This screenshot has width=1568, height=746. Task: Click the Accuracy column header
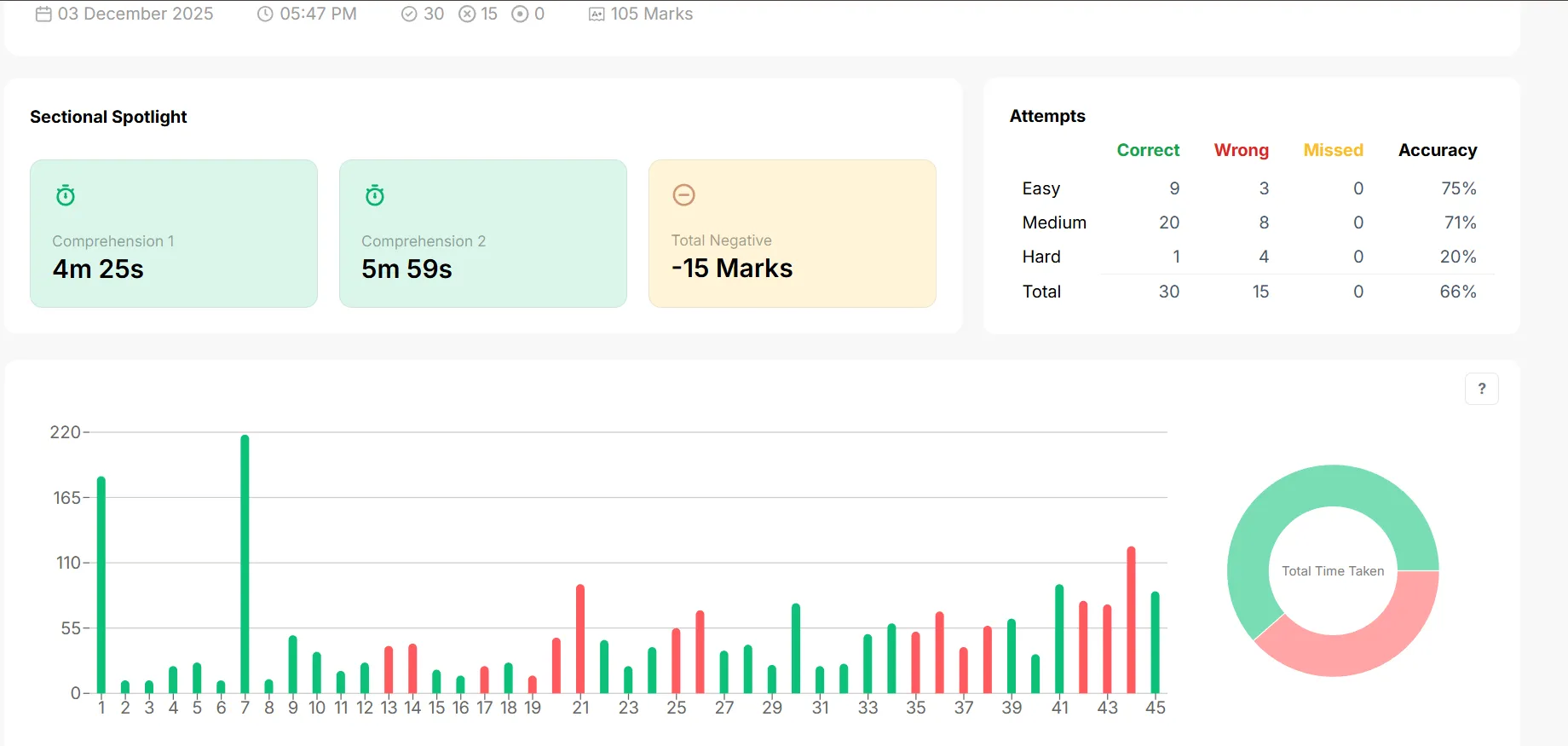(x=1438, y=150)
